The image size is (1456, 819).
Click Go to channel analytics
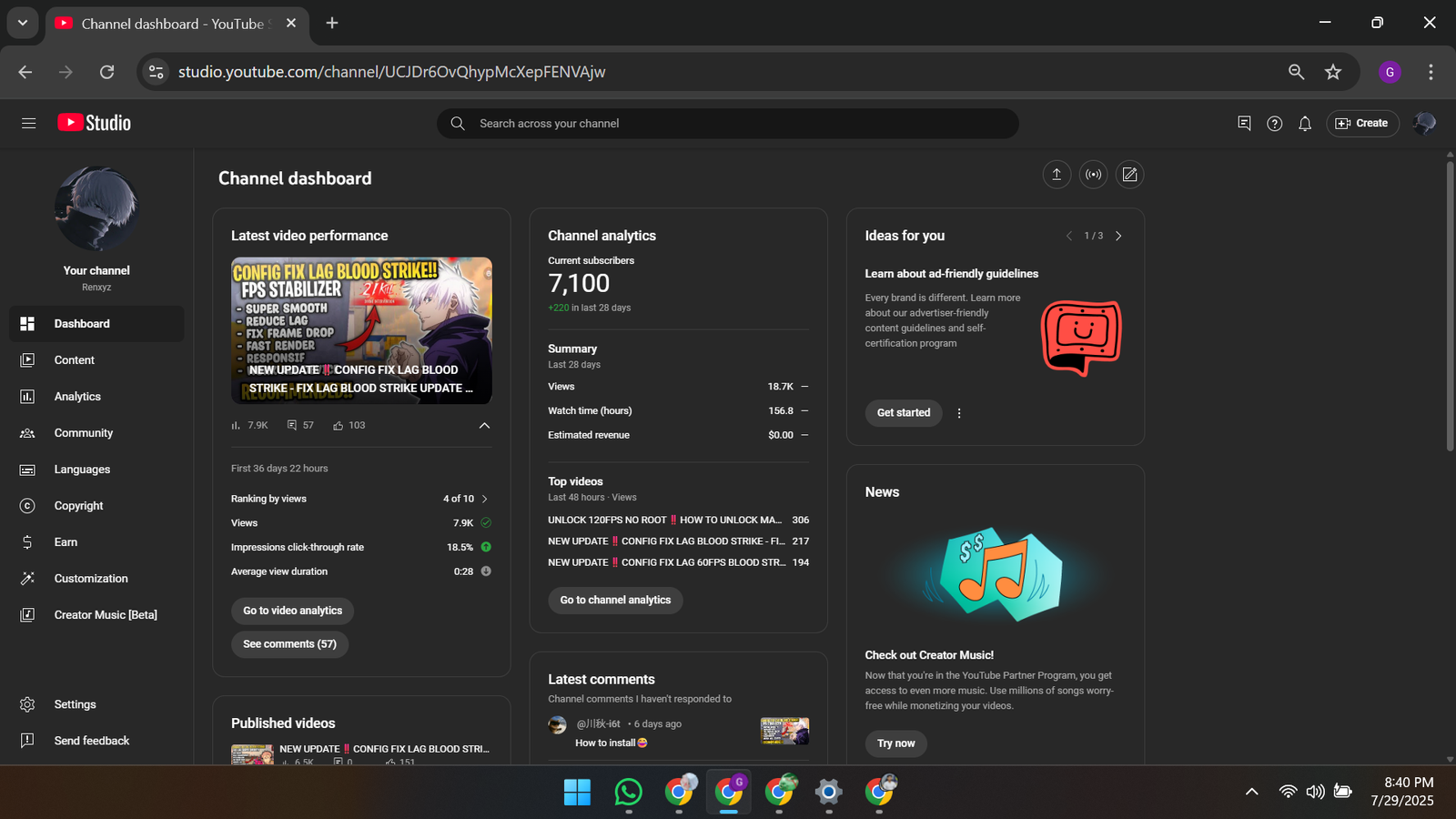click(x=615, y=601)
